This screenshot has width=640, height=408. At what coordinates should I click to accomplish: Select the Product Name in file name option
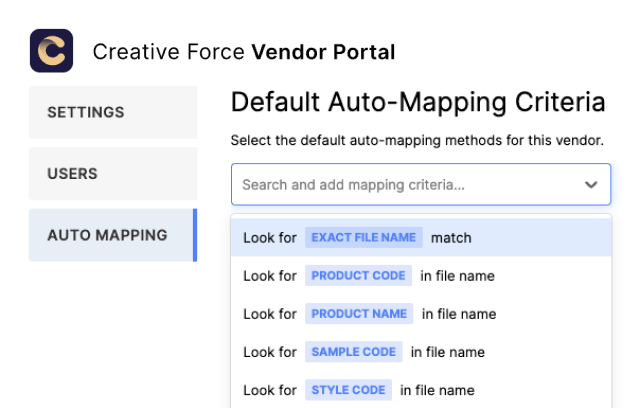coord(421,314)
